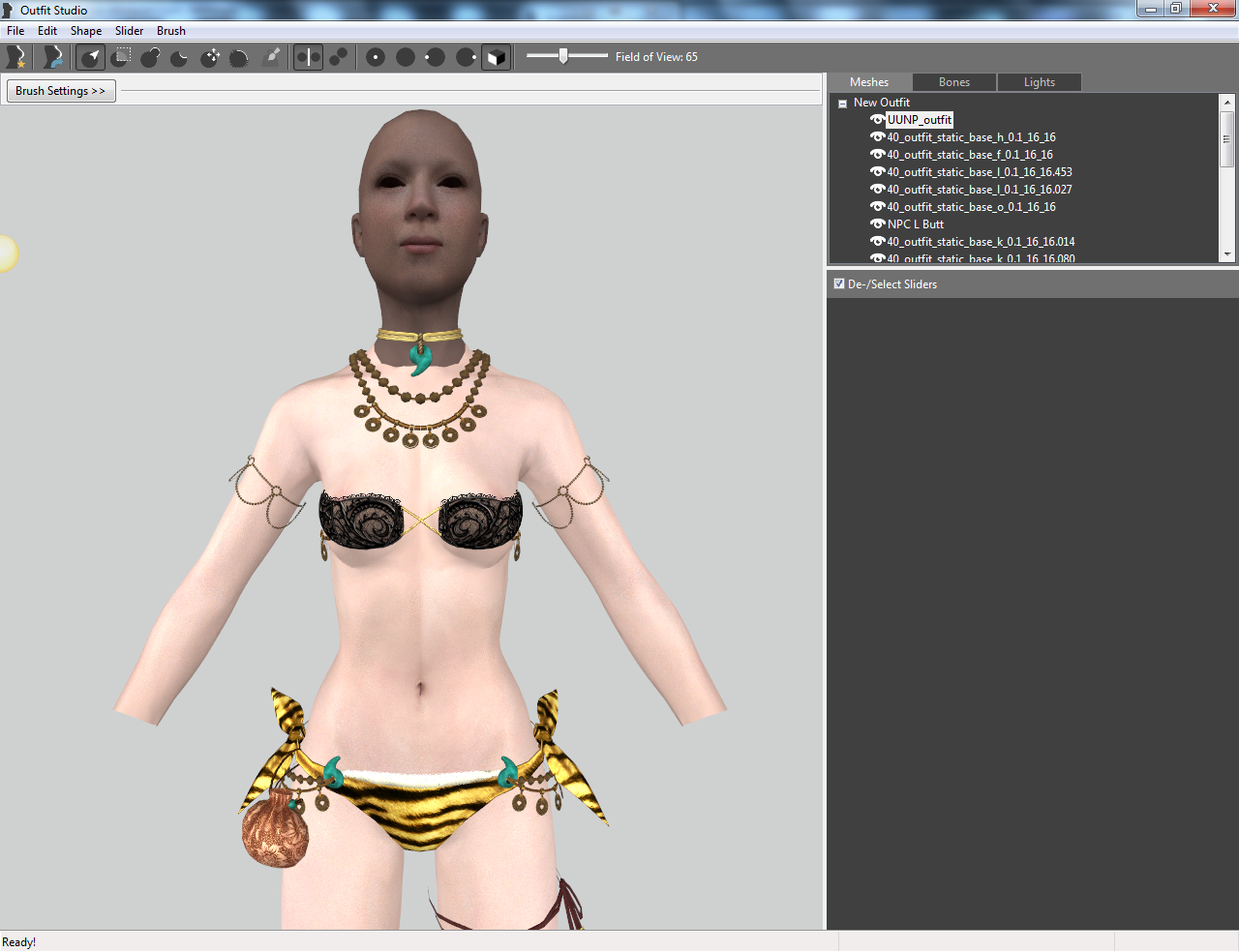The height and width of the screenshot is (952, 1239).
Task: Open the Brush menu
Action: pyautogui.click(x=171, y=31)
